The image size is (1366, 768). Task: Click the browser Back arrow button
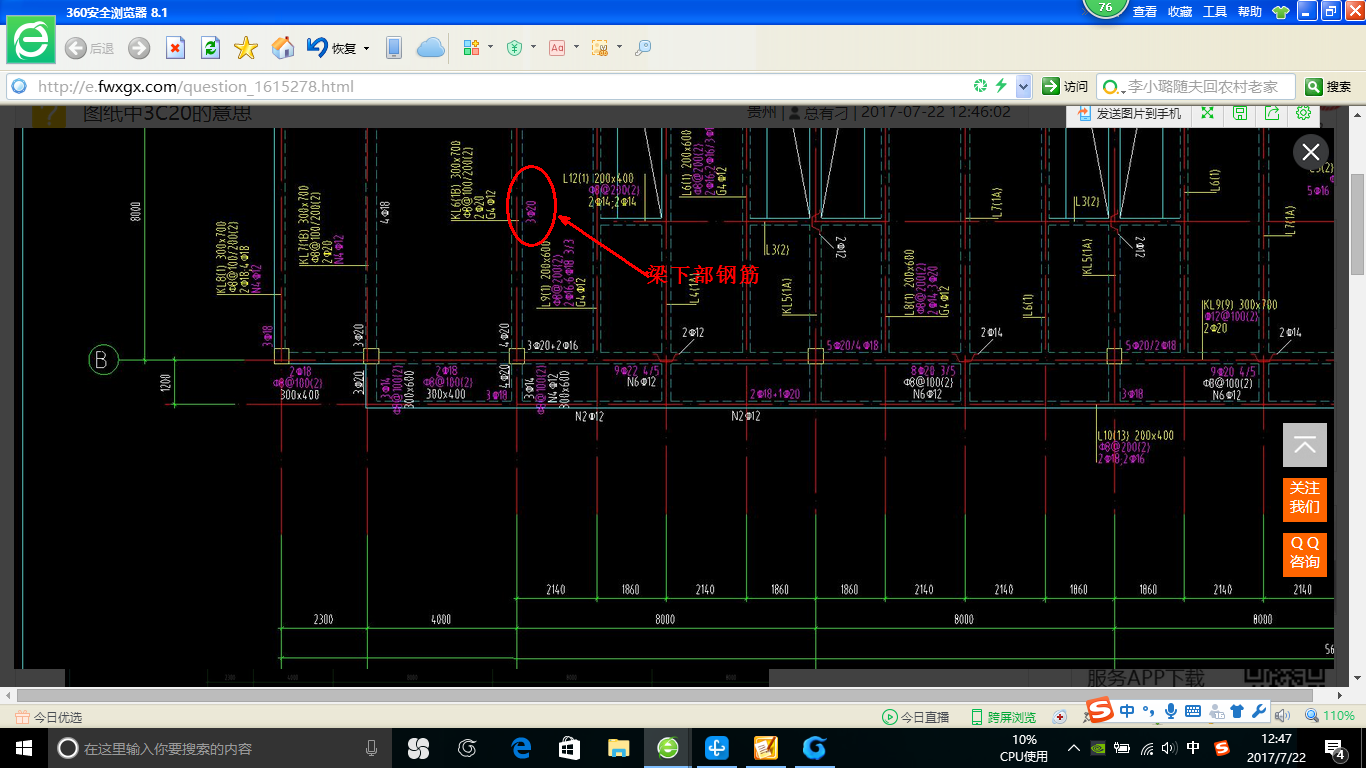coord(76,48)
